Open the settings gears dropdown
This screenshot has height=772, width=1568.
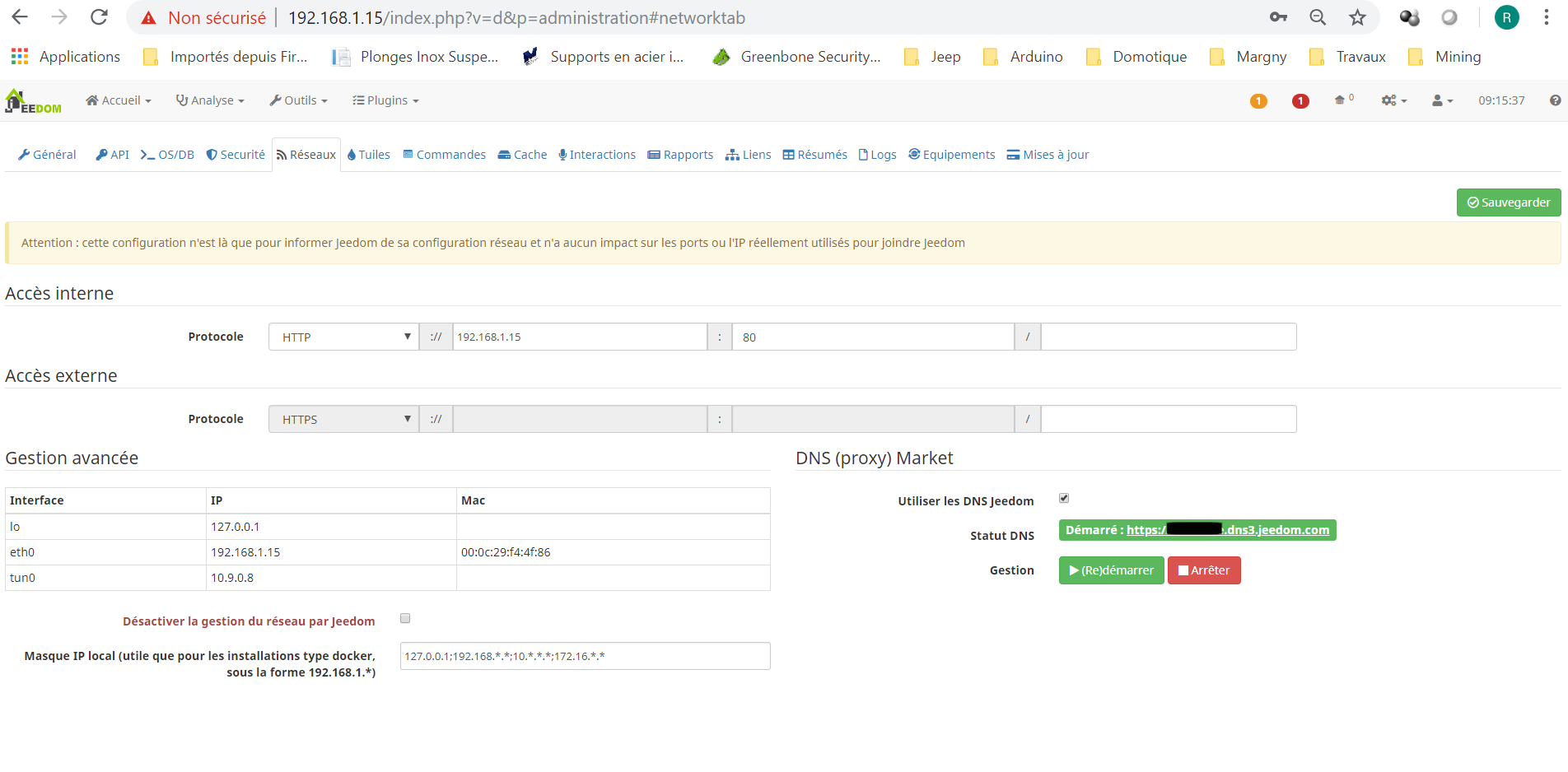(x=1394, y=100)
